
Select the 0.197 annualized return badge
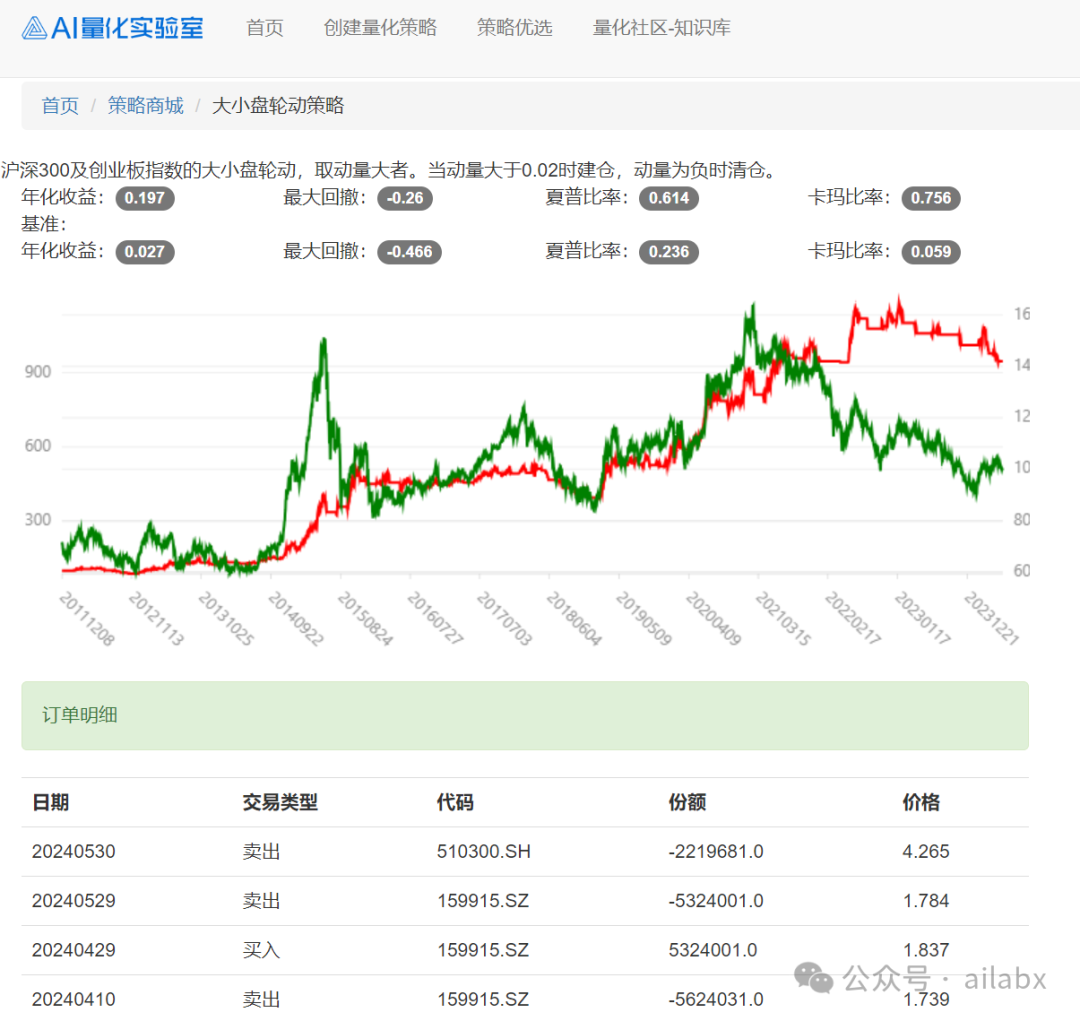click(x=146, y=198)
